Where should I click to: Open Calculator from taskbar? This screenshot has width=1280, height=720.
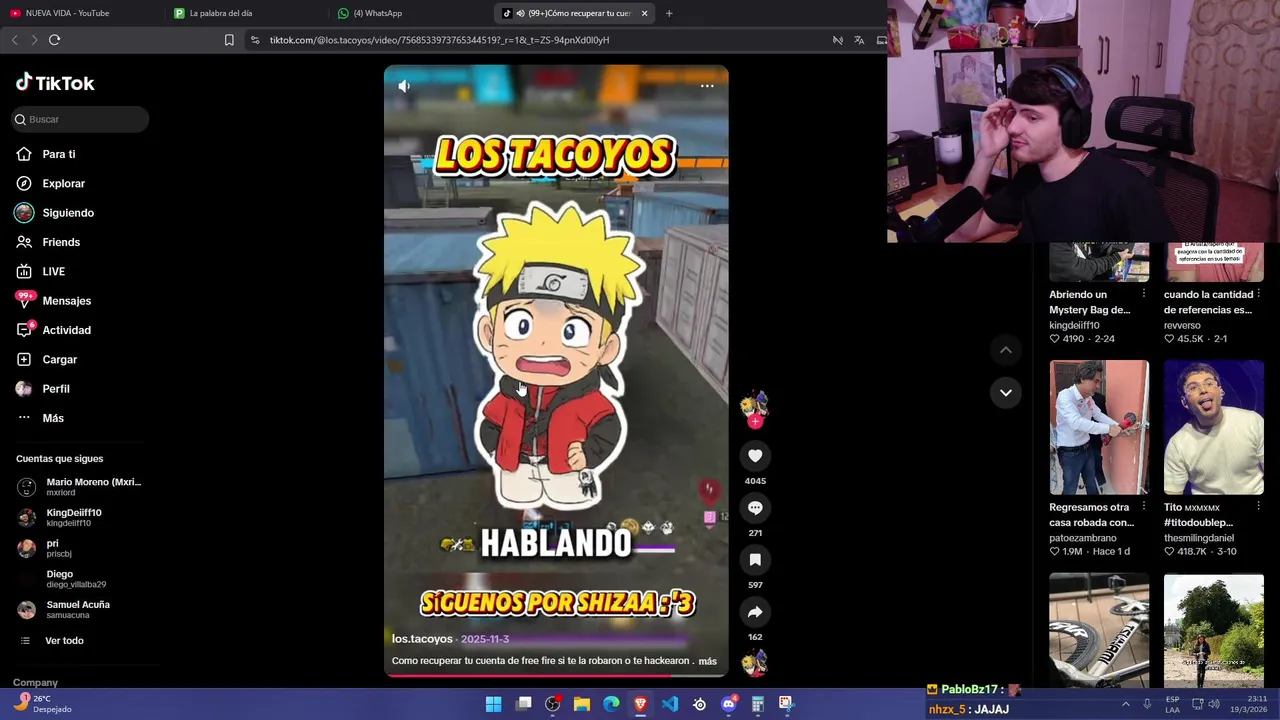[x=758, y=704]
